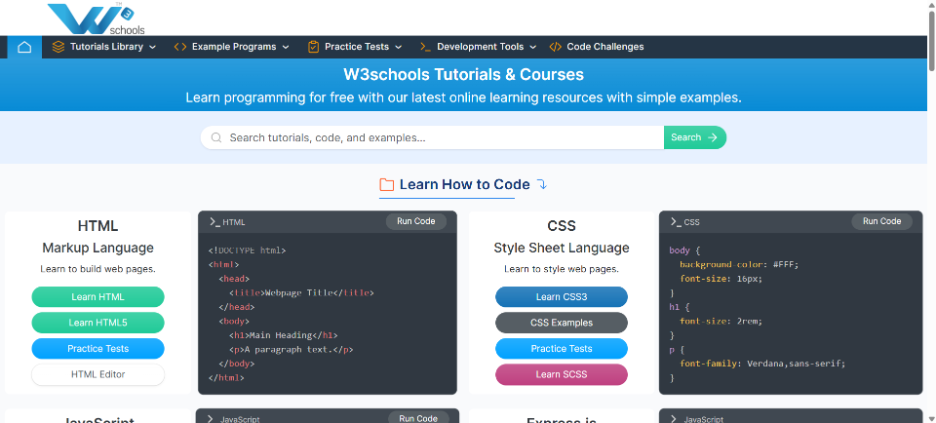This screenshot has height=423, width=936.
Task: Go to the Home icon in navbar
Action: (x=24, y=47)
